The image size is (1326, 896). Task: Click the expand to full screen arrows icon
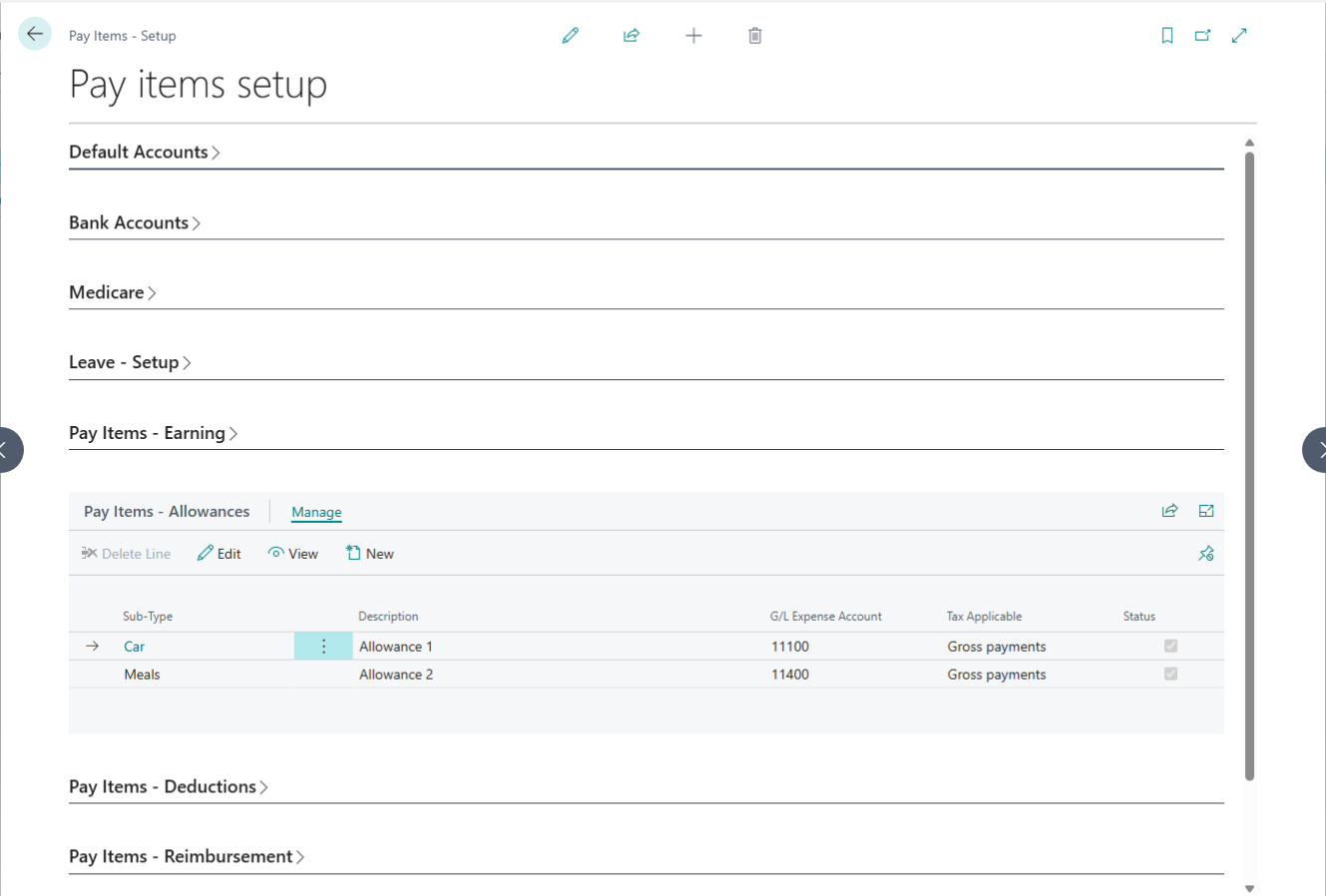(1238, 35)
